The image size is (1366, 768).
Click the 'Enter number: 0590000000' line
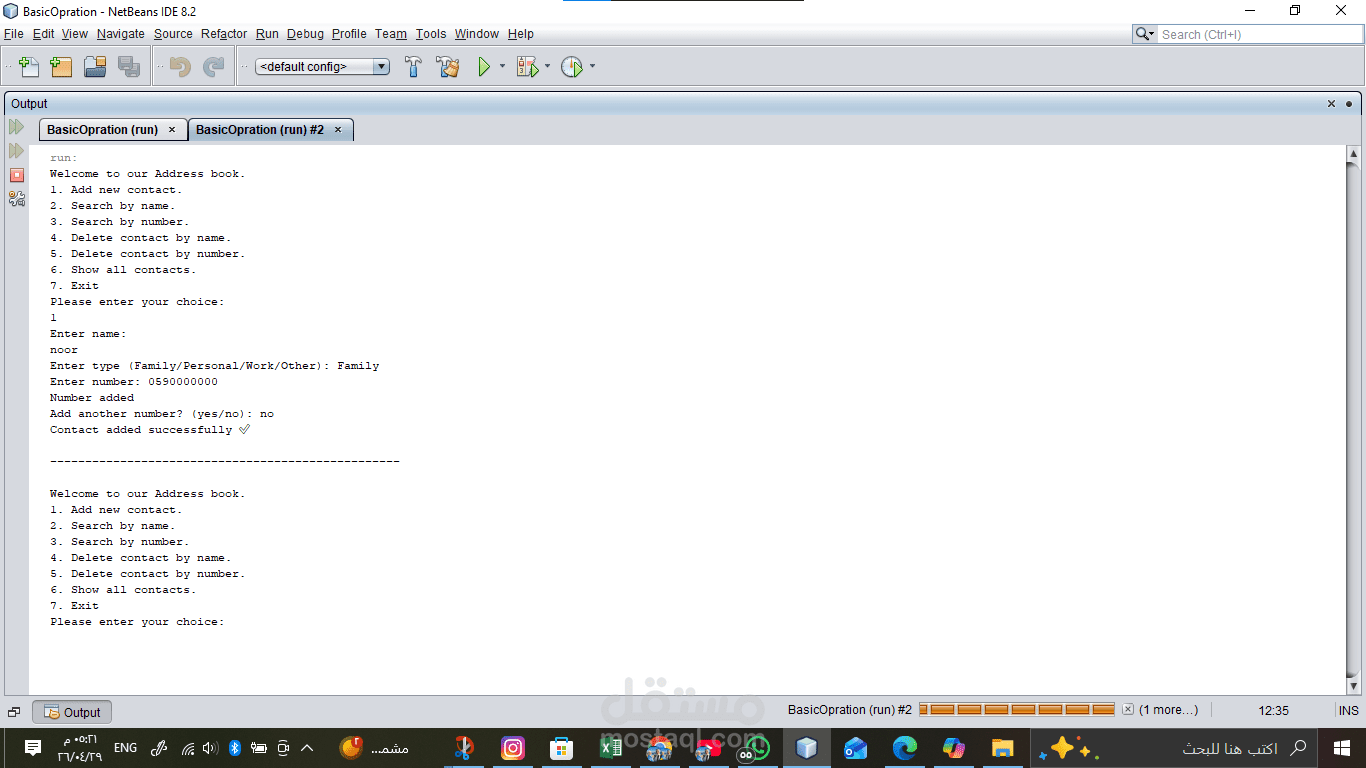[134, 382]
